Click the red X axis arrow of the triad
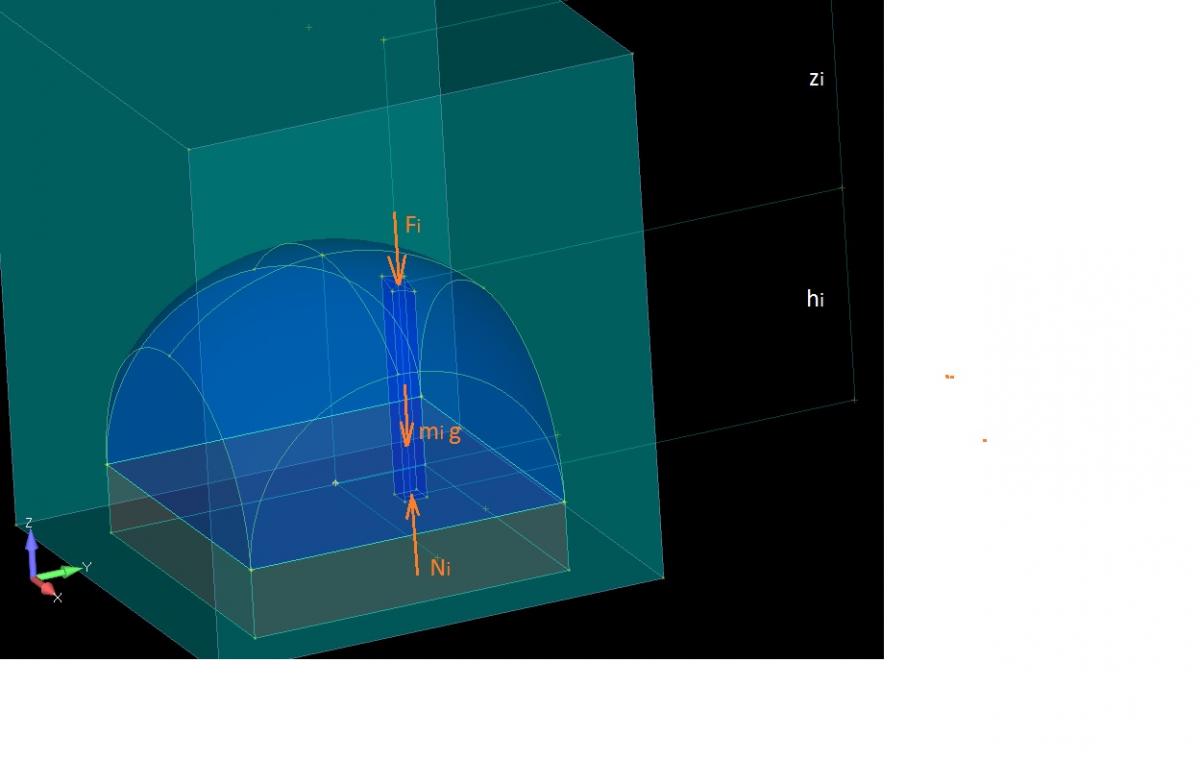 point(46,587)
